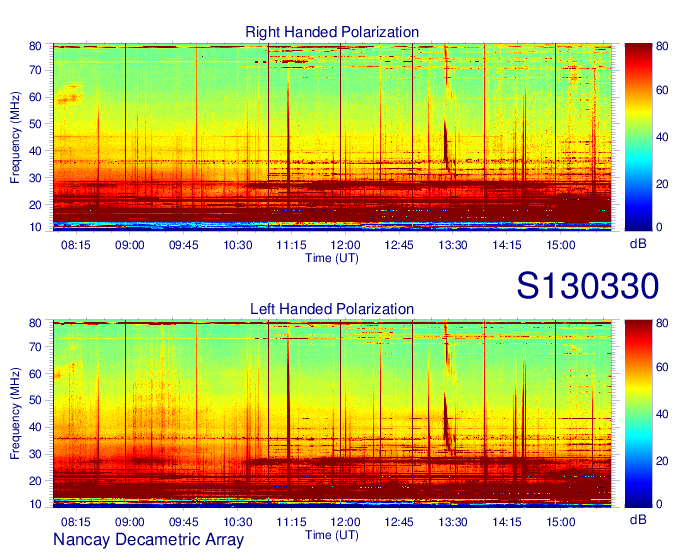Select the S130330 observation label

coord(588,286)
